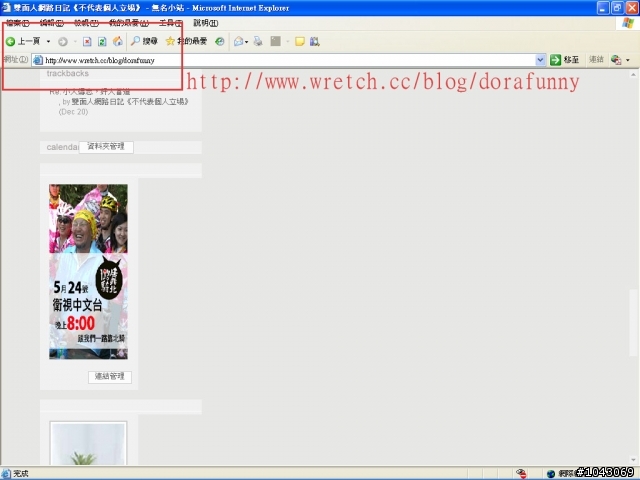Image resolution: width=640 pixels, height=480 pixels.
Task: Minimize the Internet Explorer window
Action: coord(602,8)
